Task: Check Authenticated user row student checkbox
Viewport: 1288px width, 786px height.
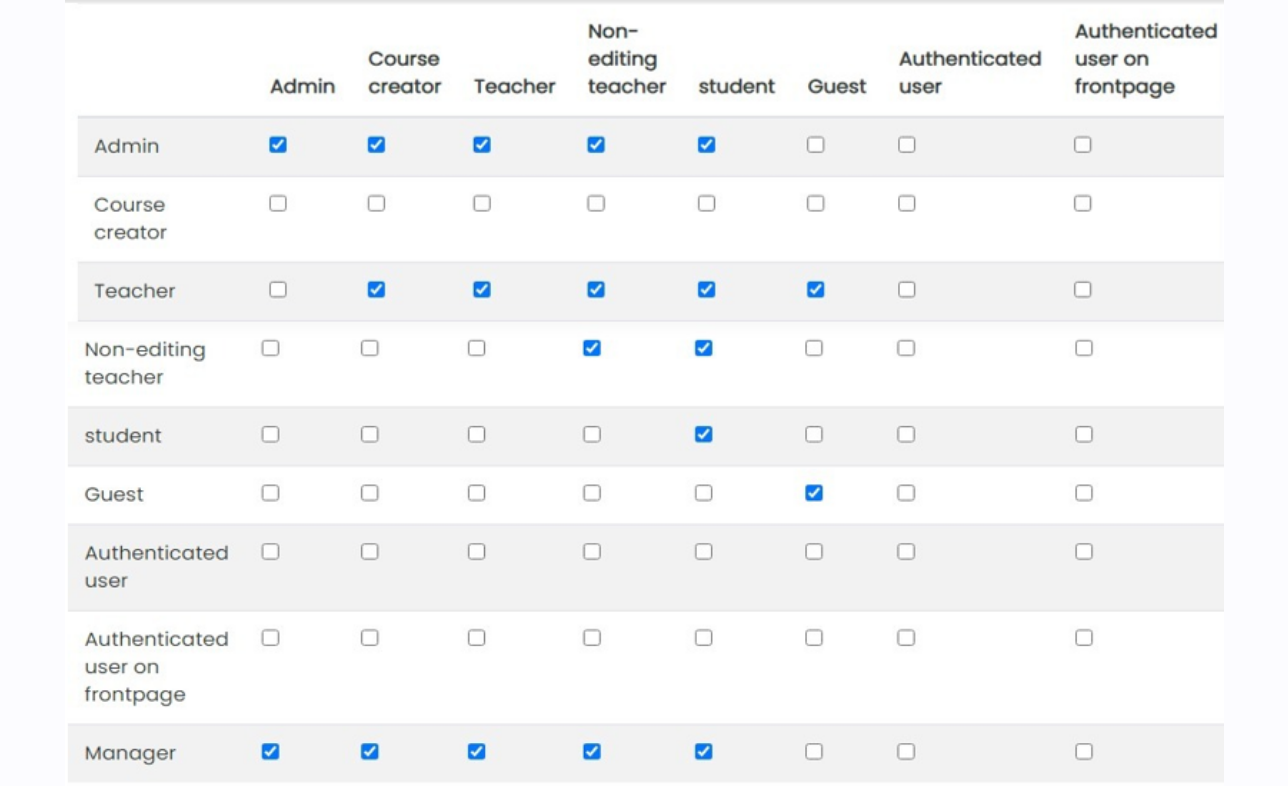Action: click(704, 551)
